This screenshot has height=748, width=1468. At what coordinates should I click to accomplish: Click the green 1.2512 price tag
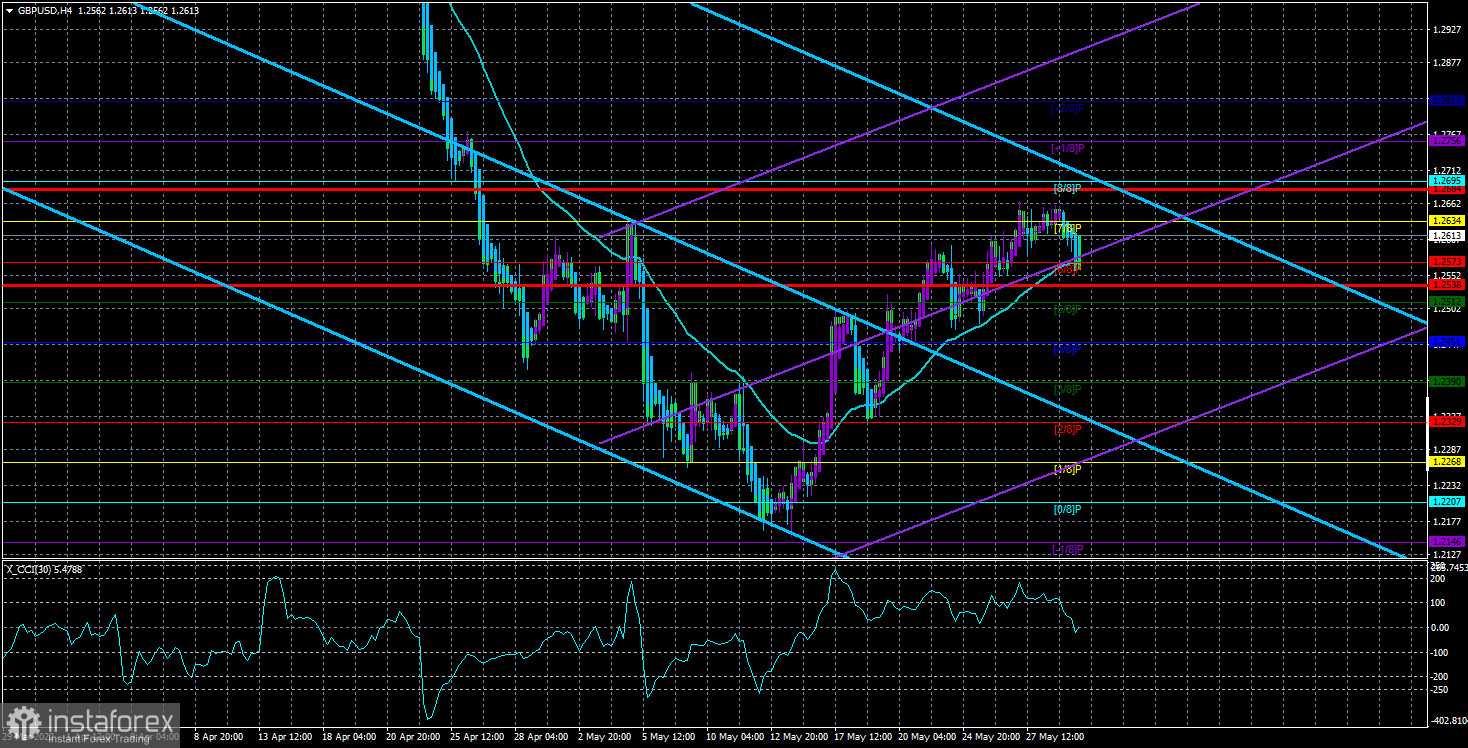click(1447, 301)
